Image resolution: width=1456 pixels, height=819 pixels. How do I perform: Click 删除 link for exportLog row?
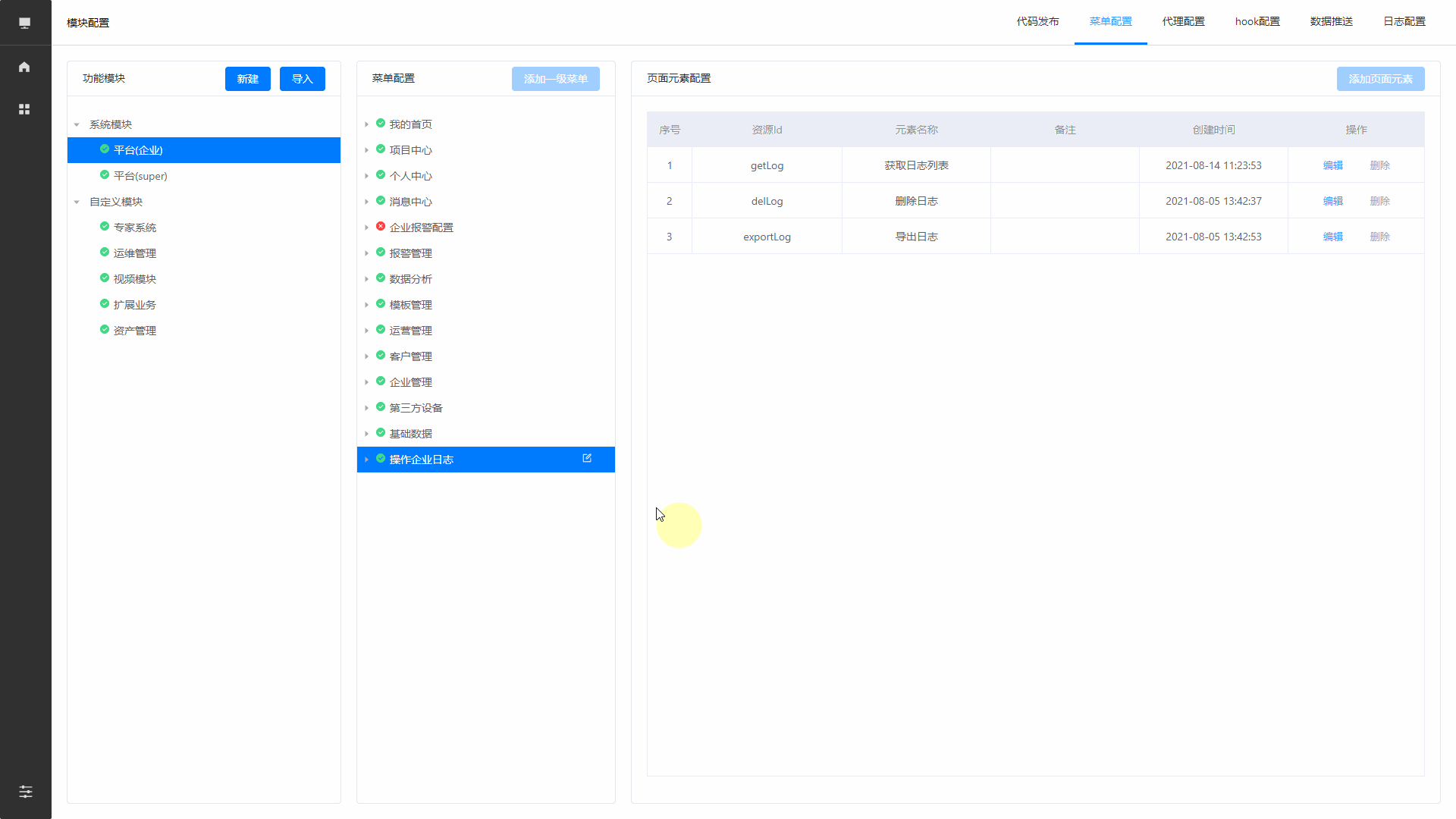(1379, 237)
